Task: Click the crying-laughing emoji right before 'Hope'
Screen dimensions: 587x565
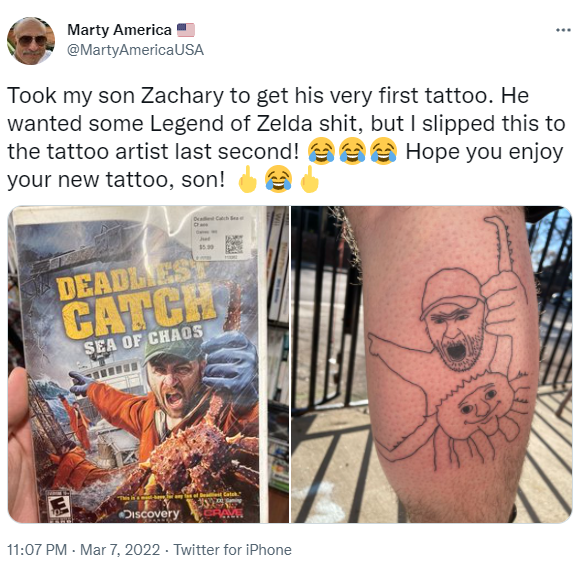Action: click(x=383, y=151)
